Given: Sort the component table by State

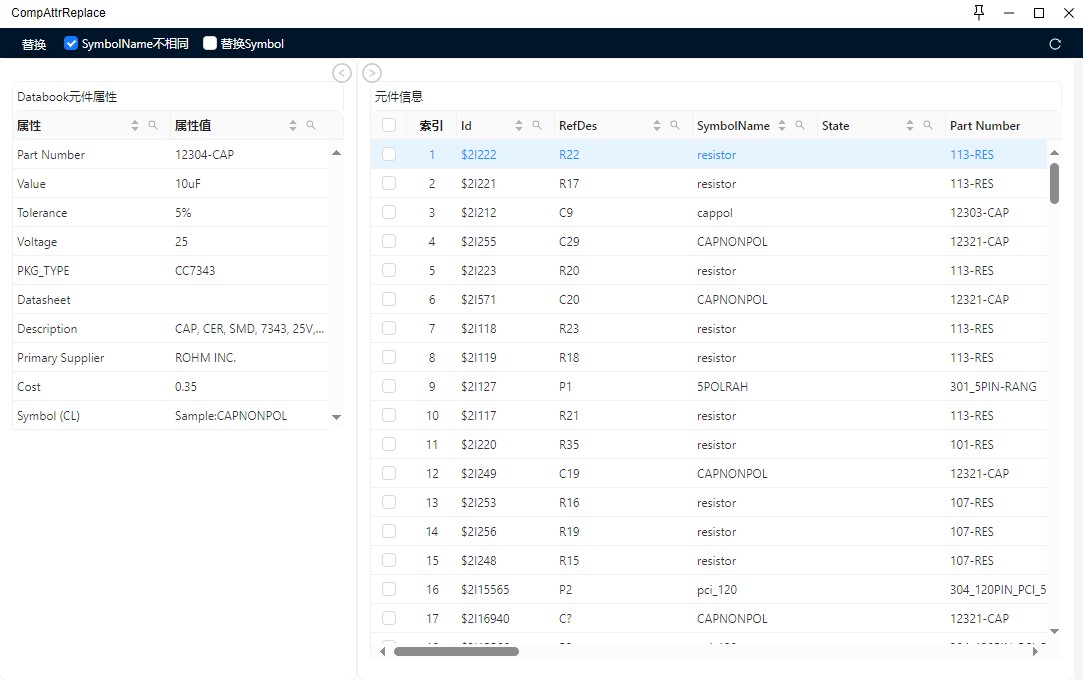Looking at the screenshot, I should pos(910,125).
